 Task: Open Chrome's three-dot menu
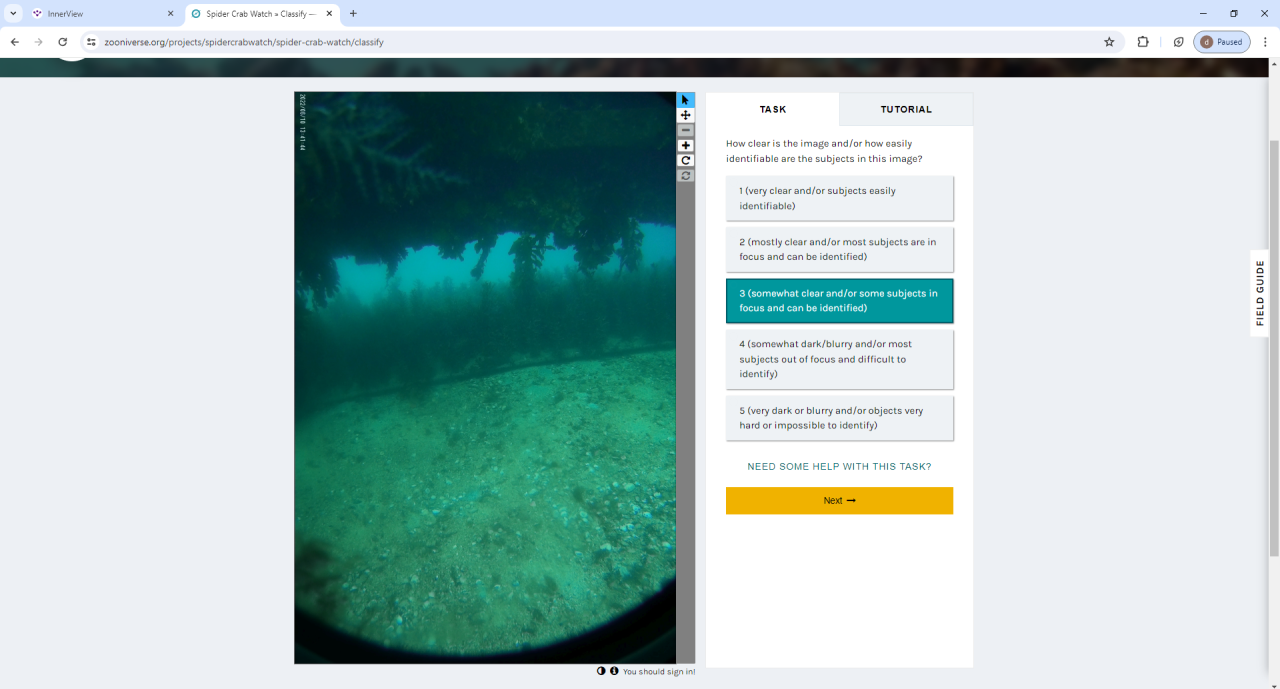point(1265,42)
